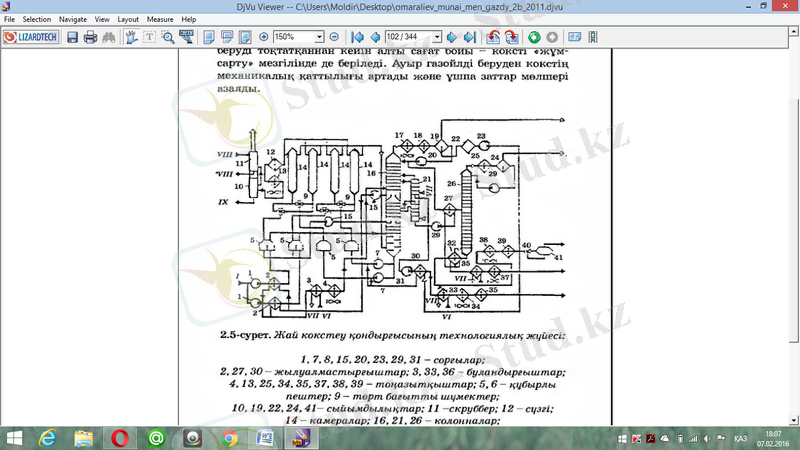Image resolution: width=800 pixels, height=450 pixels.
Task: Choose the magnifier zoom tool
Action: [167, 37]
